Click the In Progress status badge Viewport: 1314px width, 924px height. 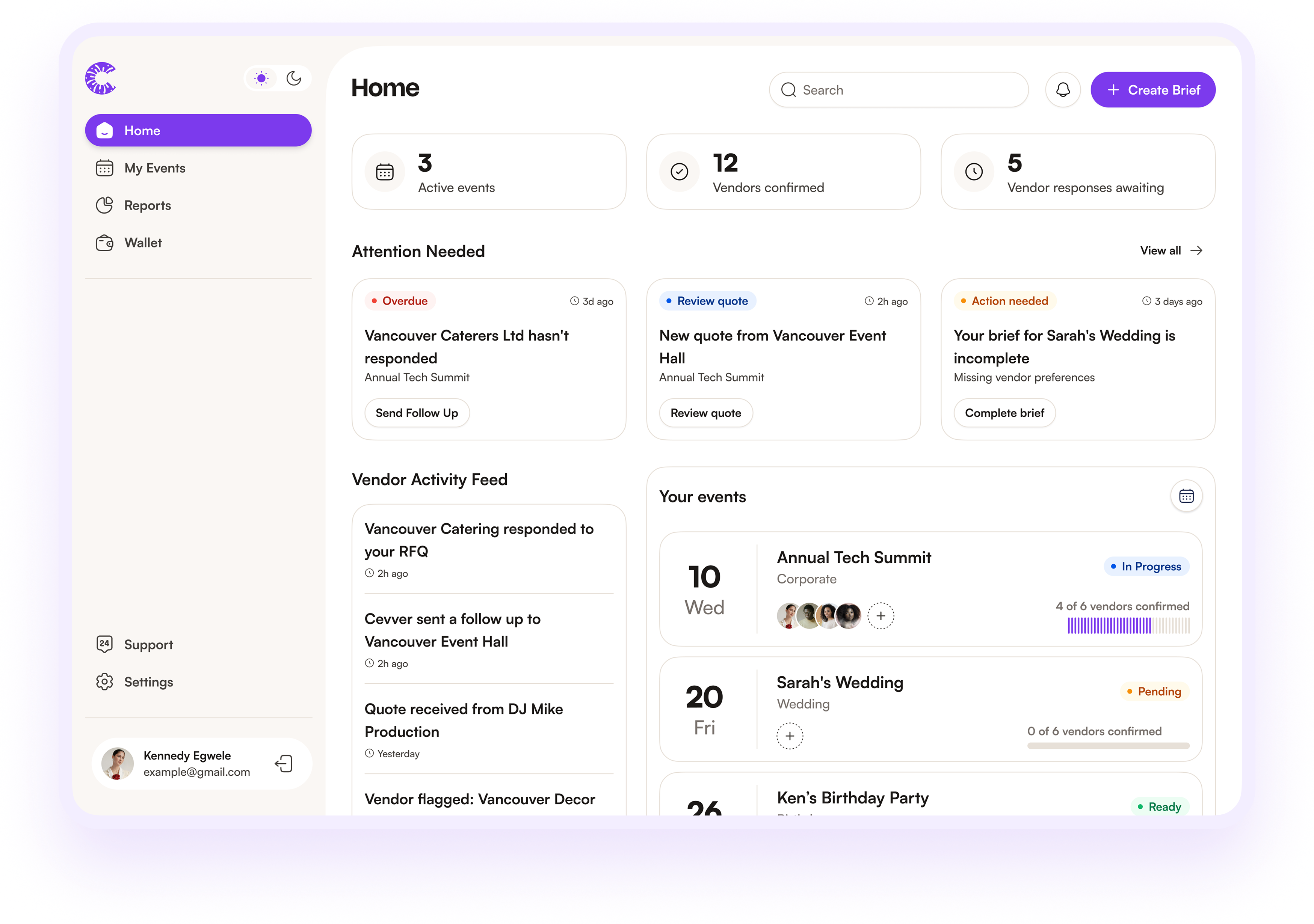click(x=1146, y=567)
